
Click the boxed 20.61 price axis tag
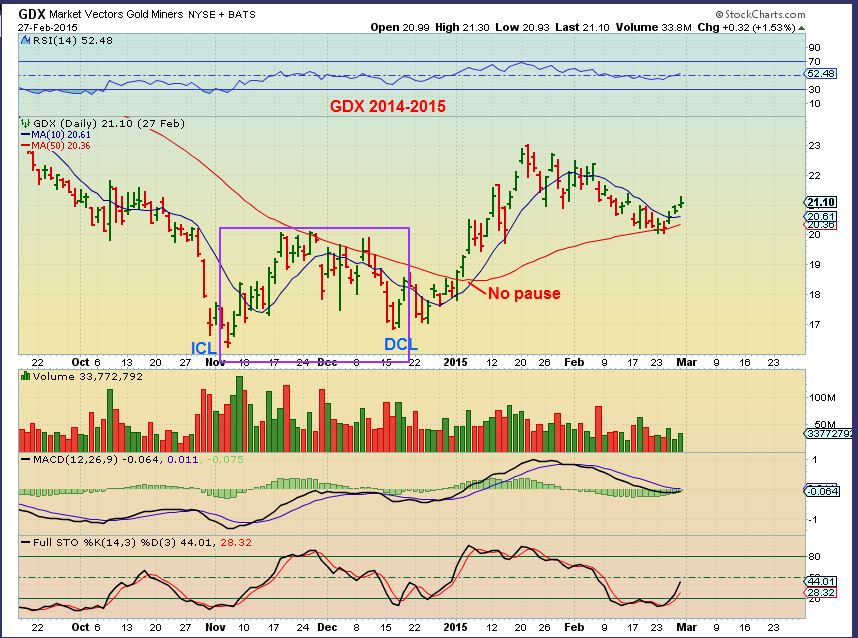(821, 217)
